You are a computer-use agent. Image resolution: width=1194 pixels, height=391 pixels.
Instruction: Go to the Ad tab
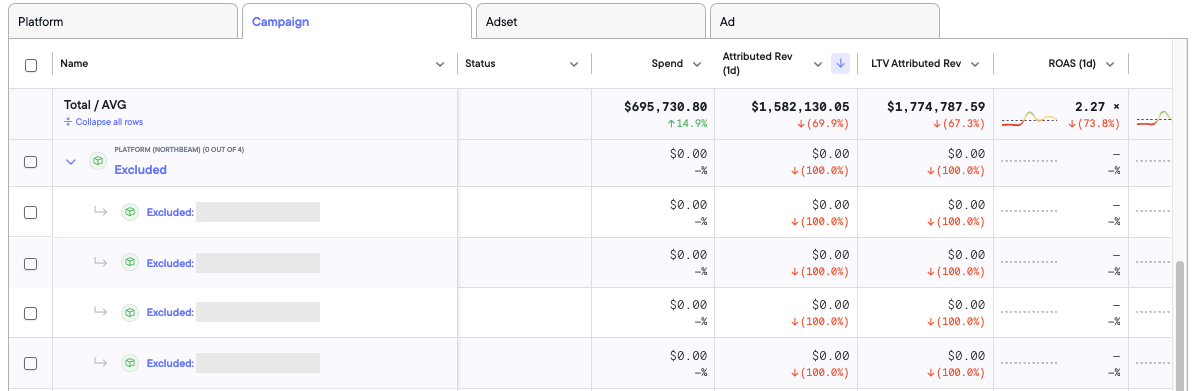coord(825,21)
